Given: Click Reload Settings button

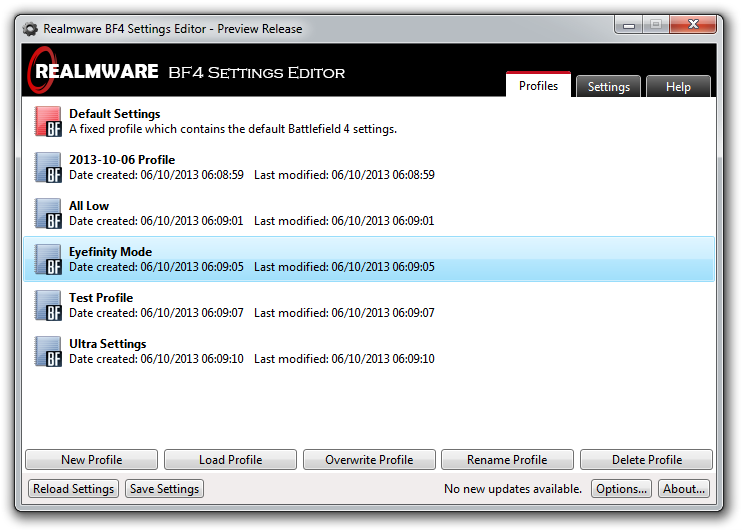Looking at the screenshot, I should pos(74,489).
